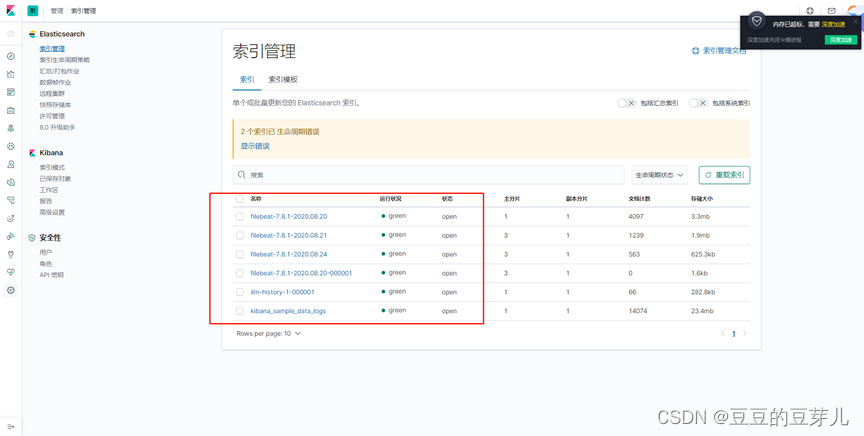Open index ilm-history-1-000001
This screenshot has width=864, height=436.
click(x=283, y=292)
